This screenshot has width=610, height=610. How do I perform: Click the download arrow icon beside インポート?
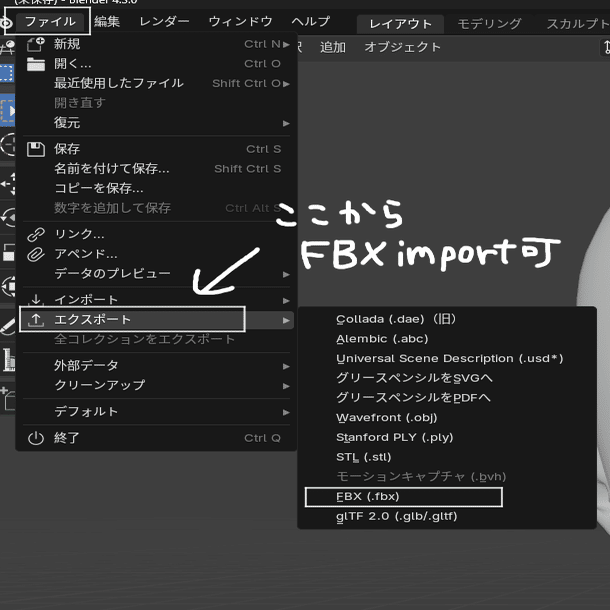36,300
